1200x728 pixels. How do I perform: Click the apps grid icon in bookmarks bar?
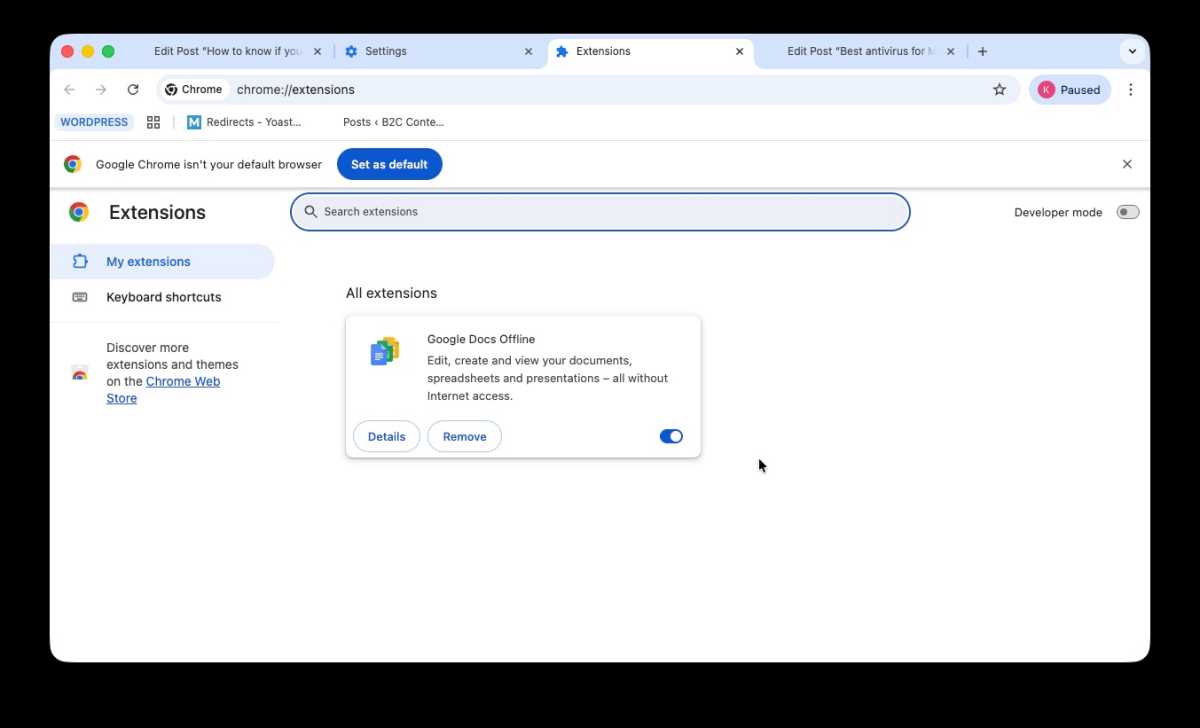tap(153, 122)
